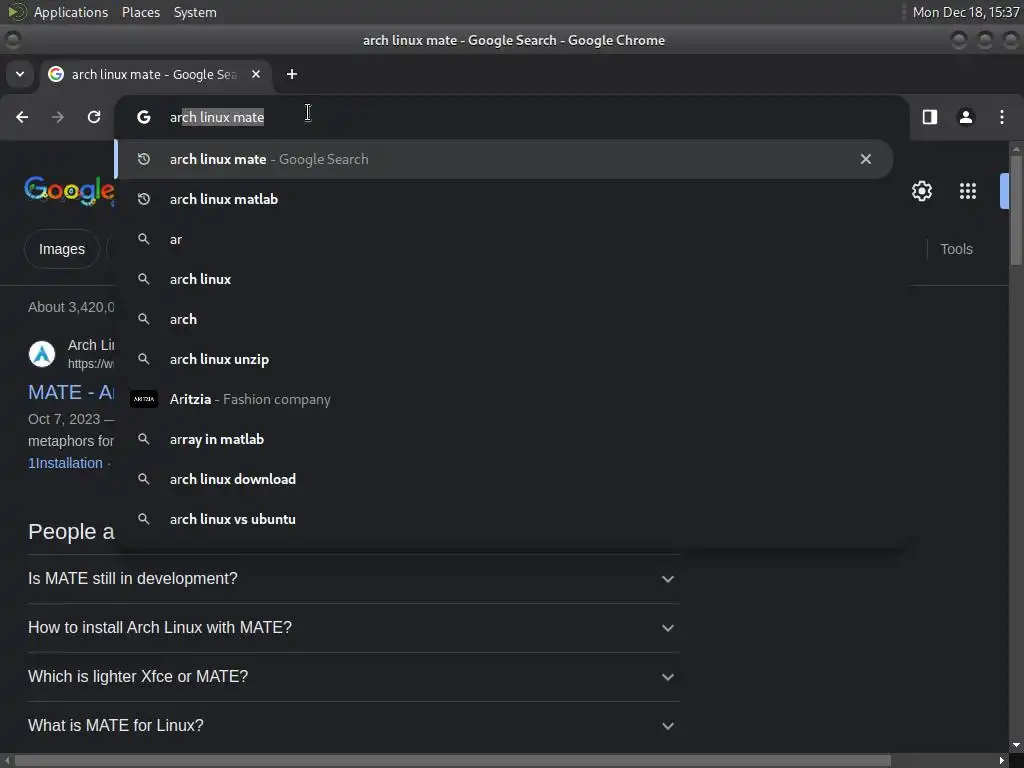This screenshot has width=1024, height=768.
Task: Select the arch linux mate suggestion
Action: (x=504, y=159)
